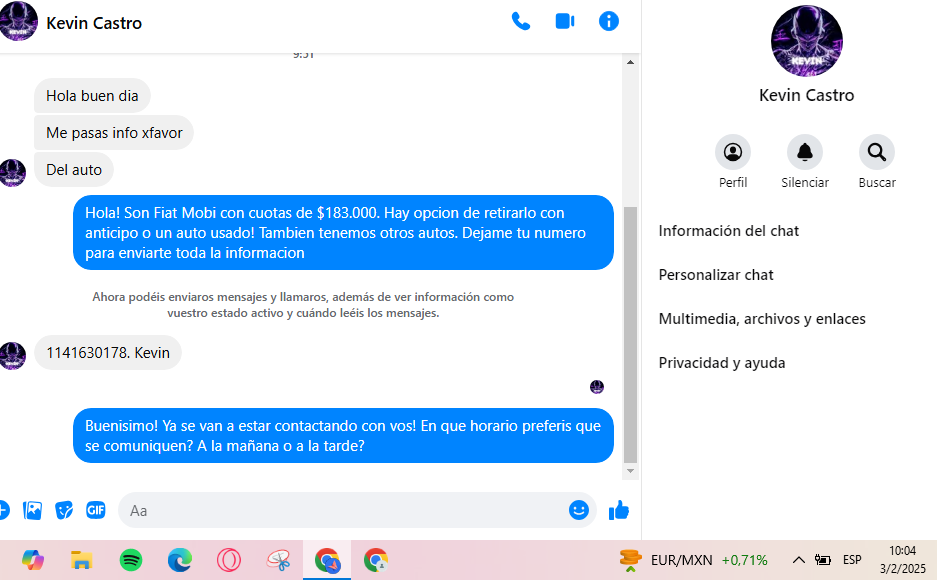The width and height of the screenshot is (937, 580).
Task: Open the emoji picker in message field
Action: [578, 510]
